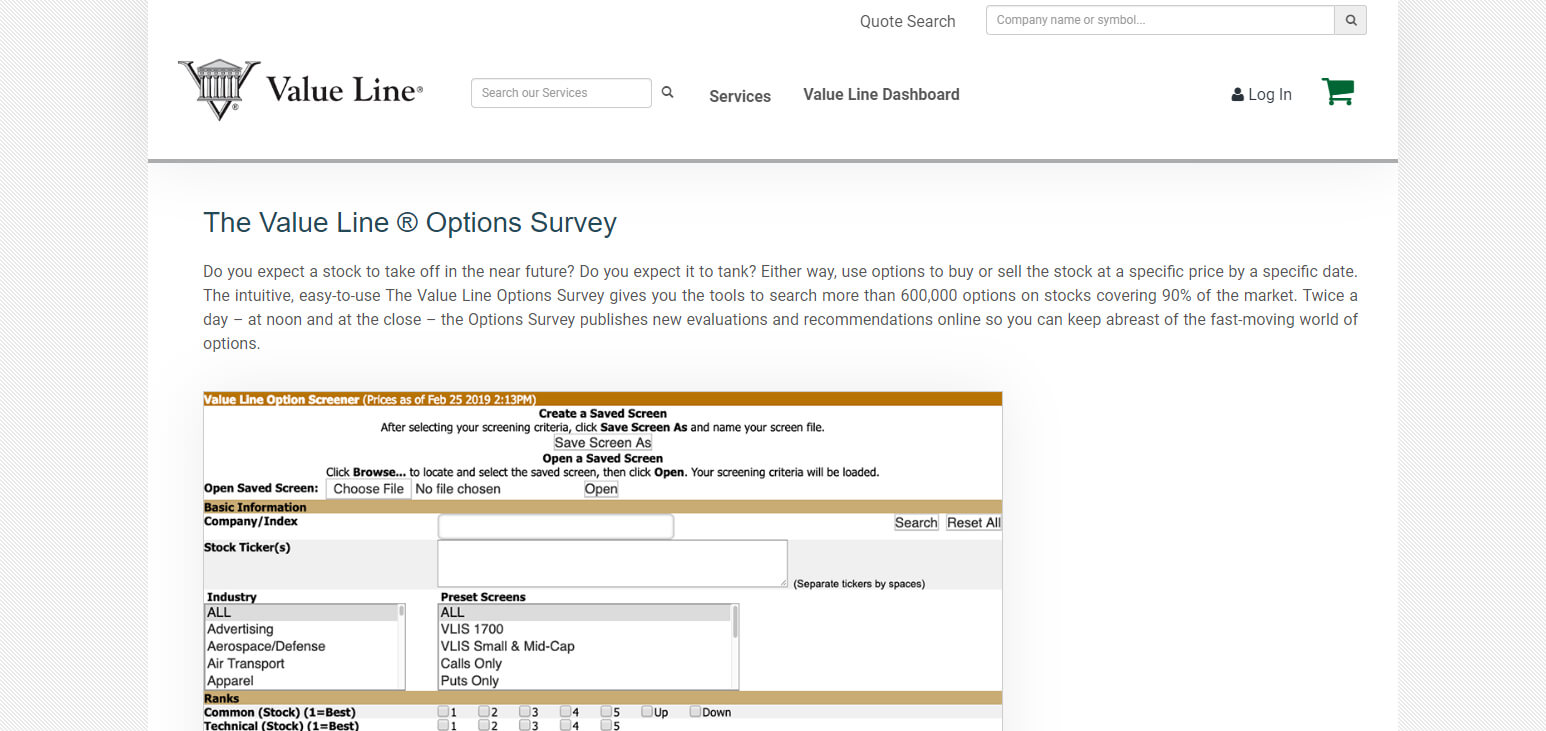The image size is (1546, 731).
Task: Check Technical (Stock) rank 5 checkbox
Action: [606, 725]
